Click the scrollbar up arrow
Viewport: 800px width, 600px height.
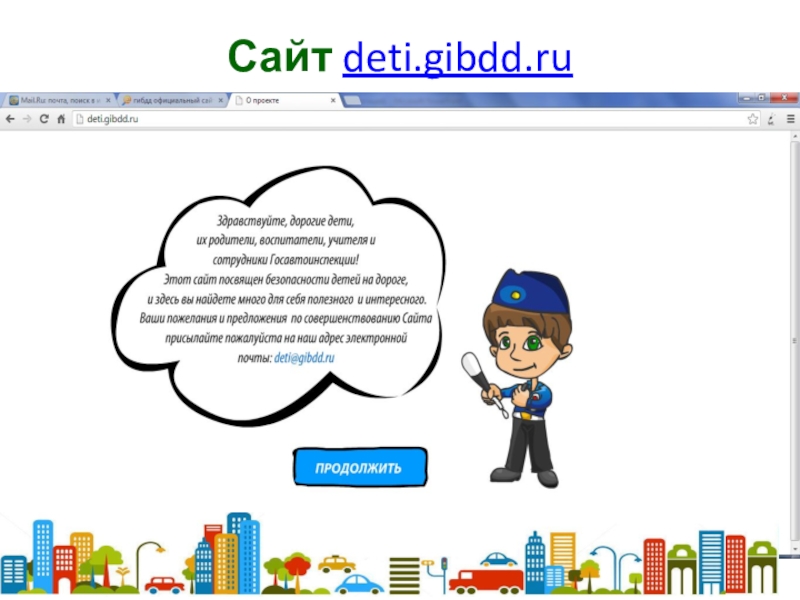pos(795,136)
